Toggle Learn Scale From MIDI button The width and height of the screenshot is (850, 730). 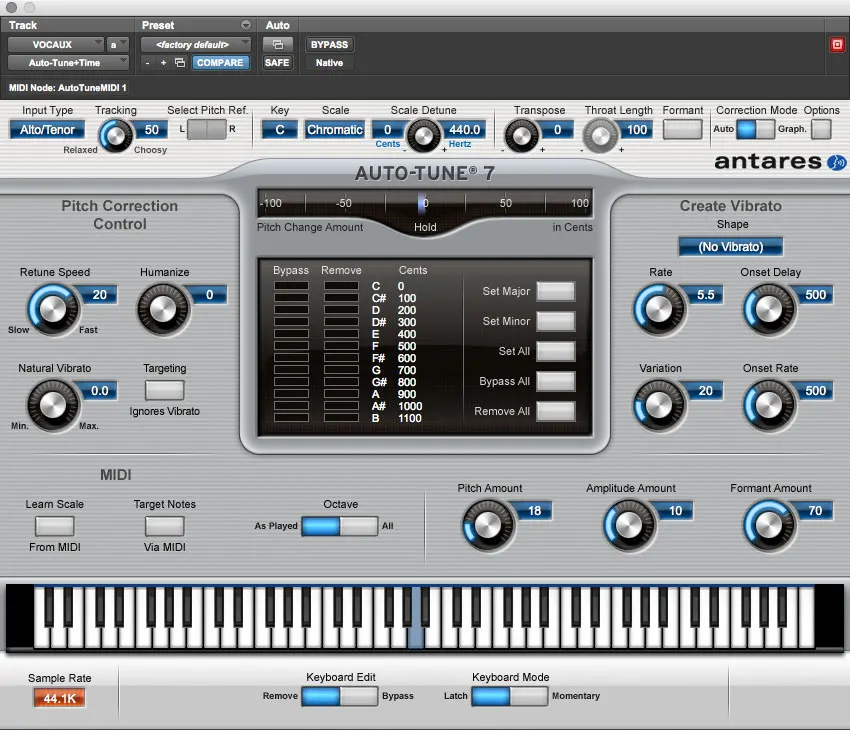(54, 526)
